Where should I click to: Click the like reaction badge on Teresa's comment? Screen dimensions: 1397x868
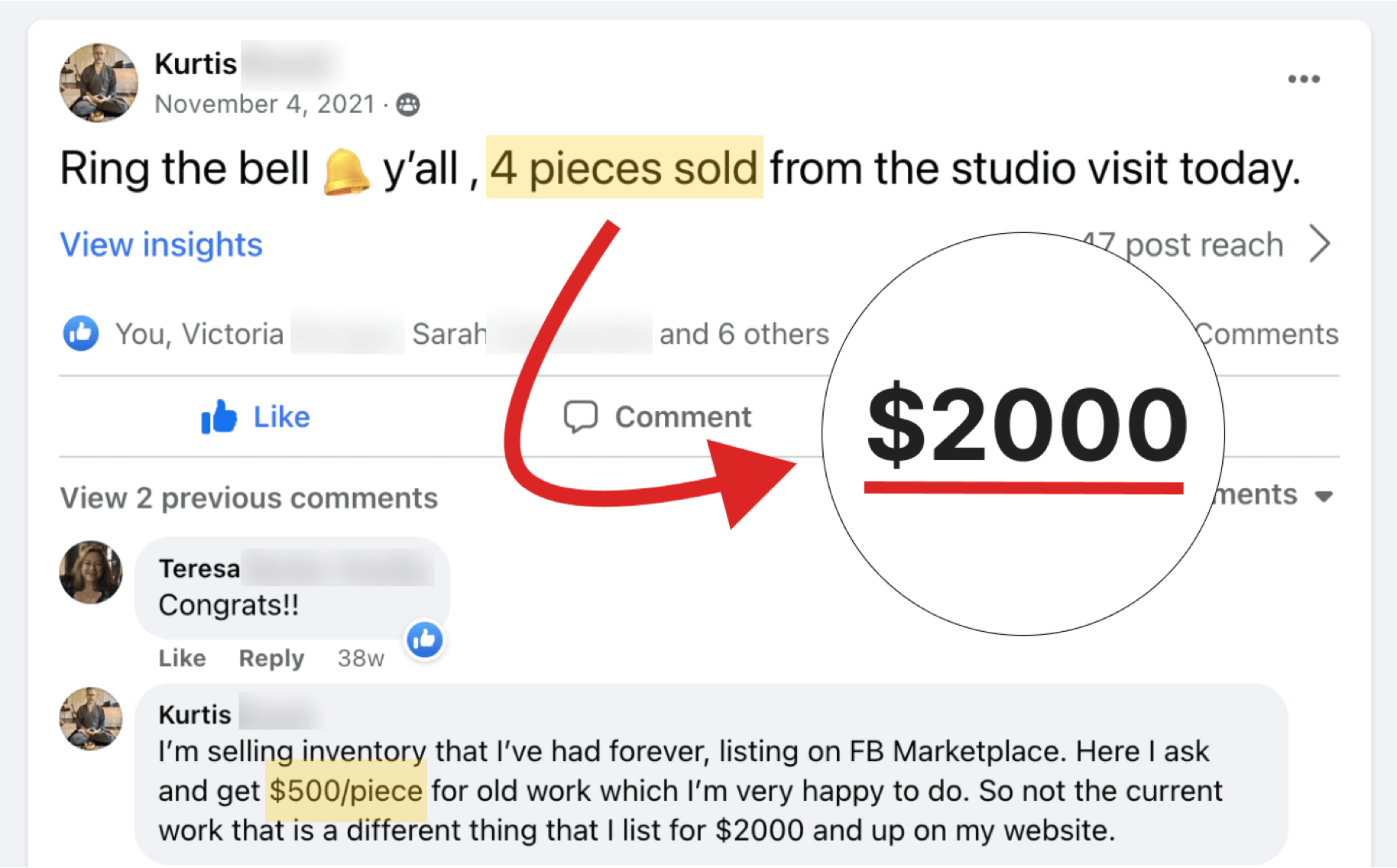425,640
